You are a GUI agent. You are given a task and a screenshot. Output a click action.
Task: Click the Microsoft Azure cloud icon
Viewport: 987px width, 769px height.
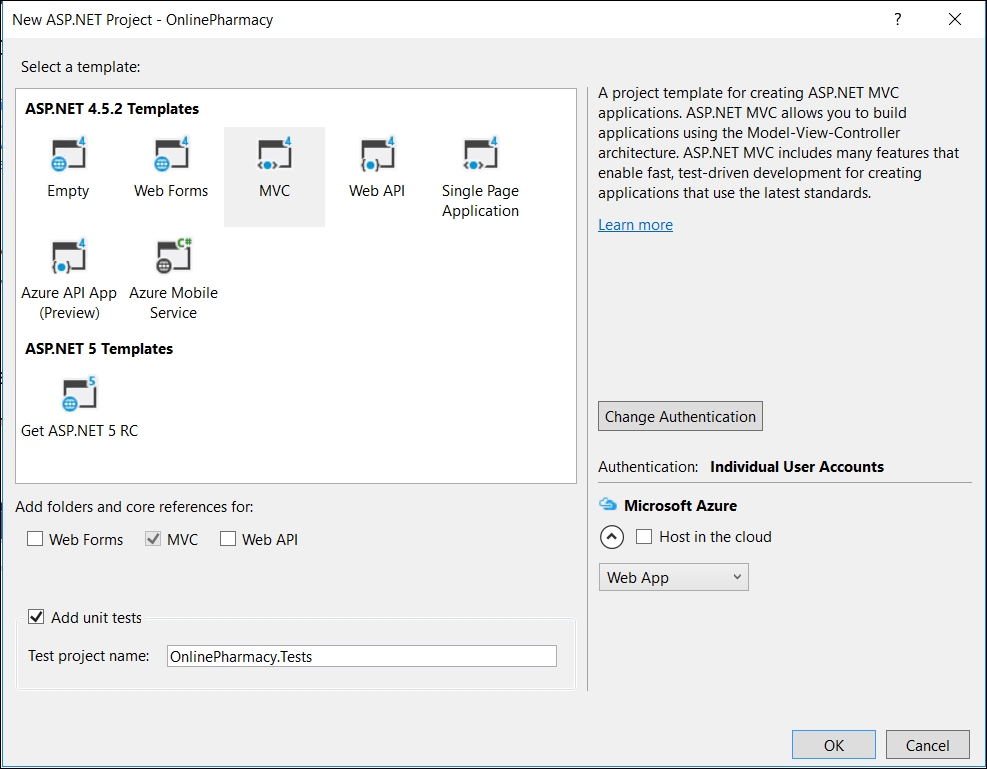coord(607,505)
